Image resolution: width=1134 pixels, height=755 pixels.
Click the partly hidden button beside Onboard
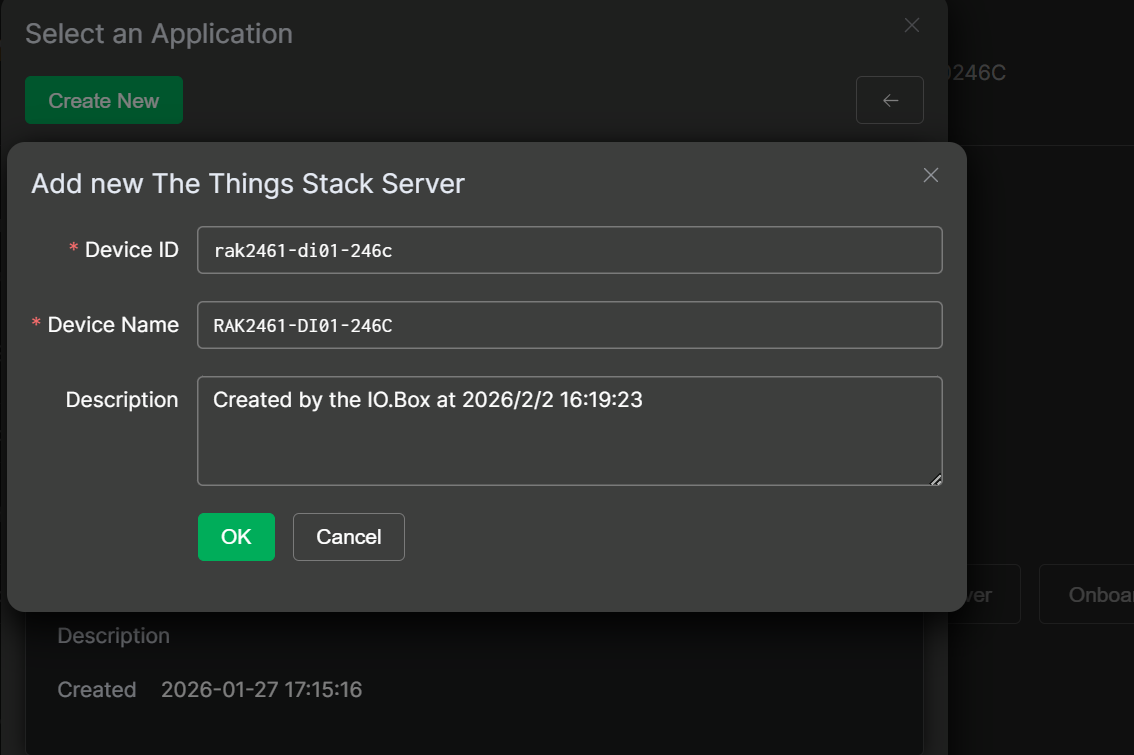[985, 594]
